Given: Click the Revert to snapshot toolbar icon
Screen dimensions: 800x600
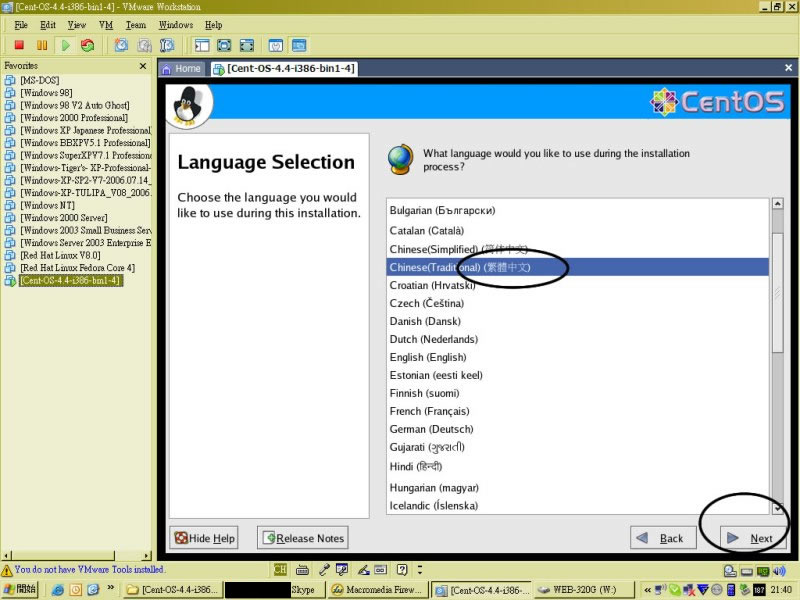Looking at the screenshot, I should (144, 45).
